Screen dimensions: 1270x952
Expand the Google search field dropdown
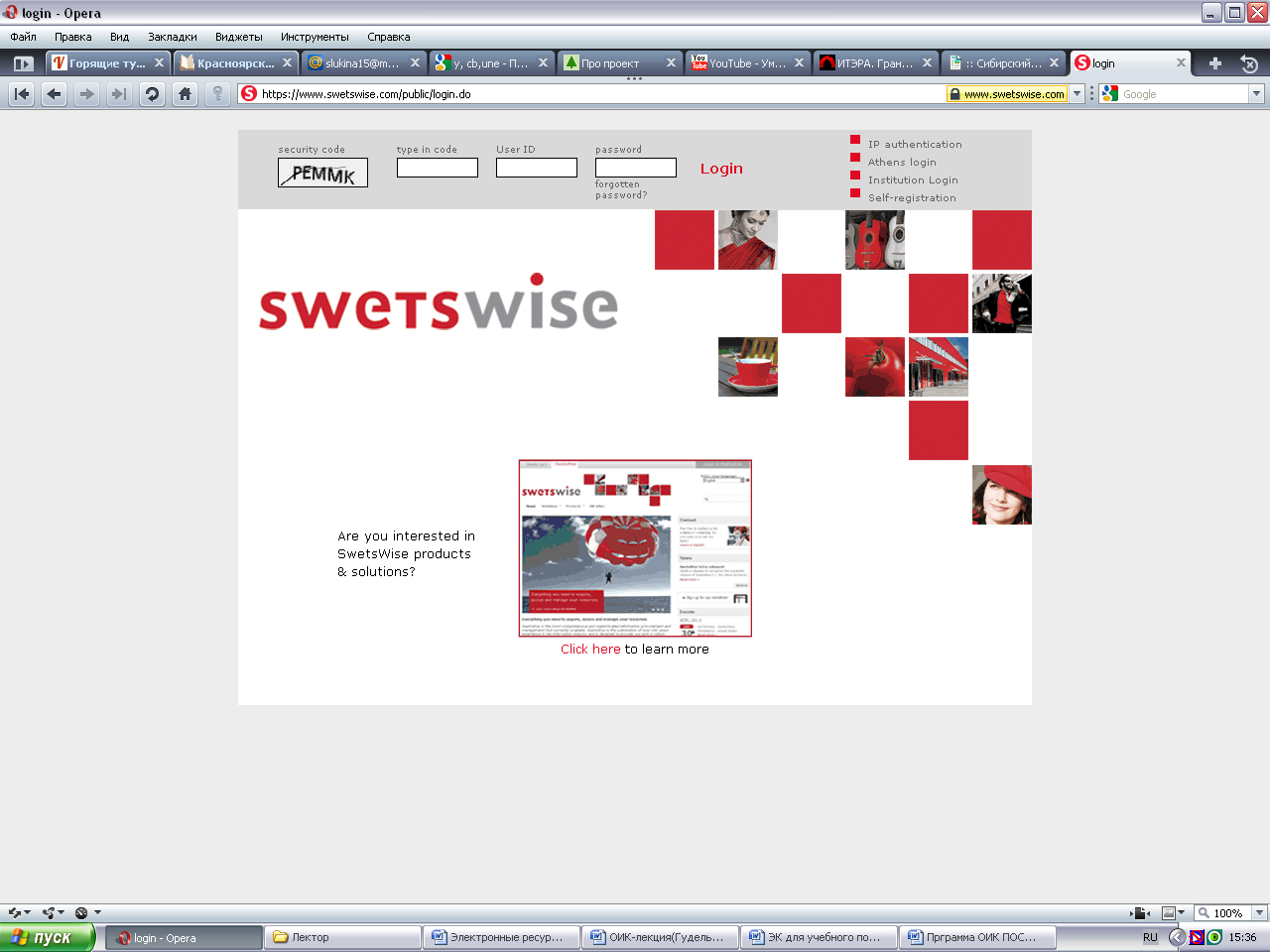click(1256, 94)
